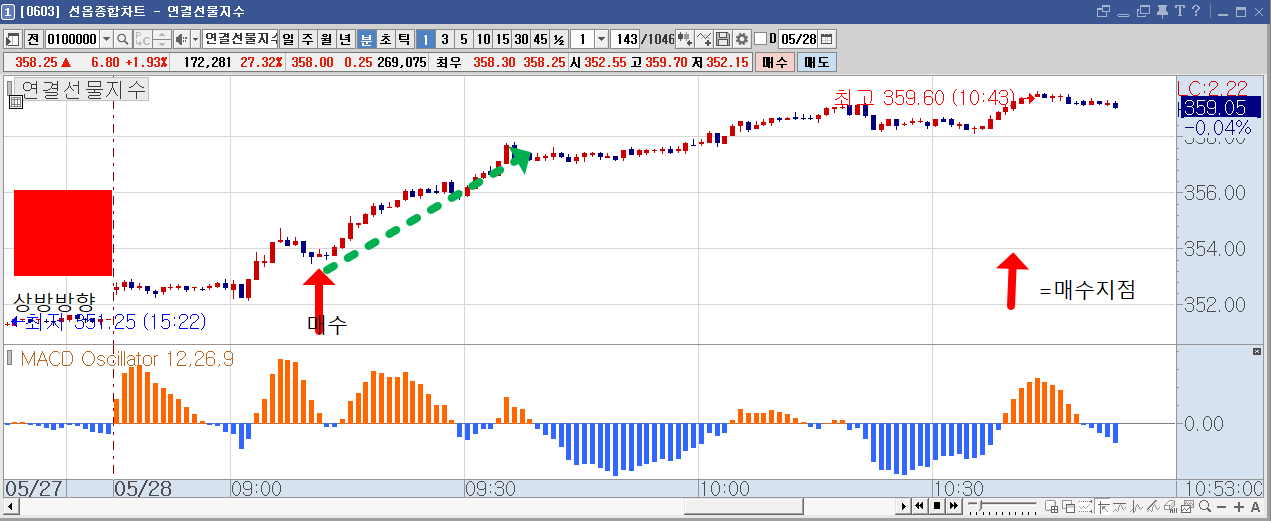The height and width of the screenshot is (521, 1271).
Task: Open the calendar date picker icon
Action: [x=827, y=39]
